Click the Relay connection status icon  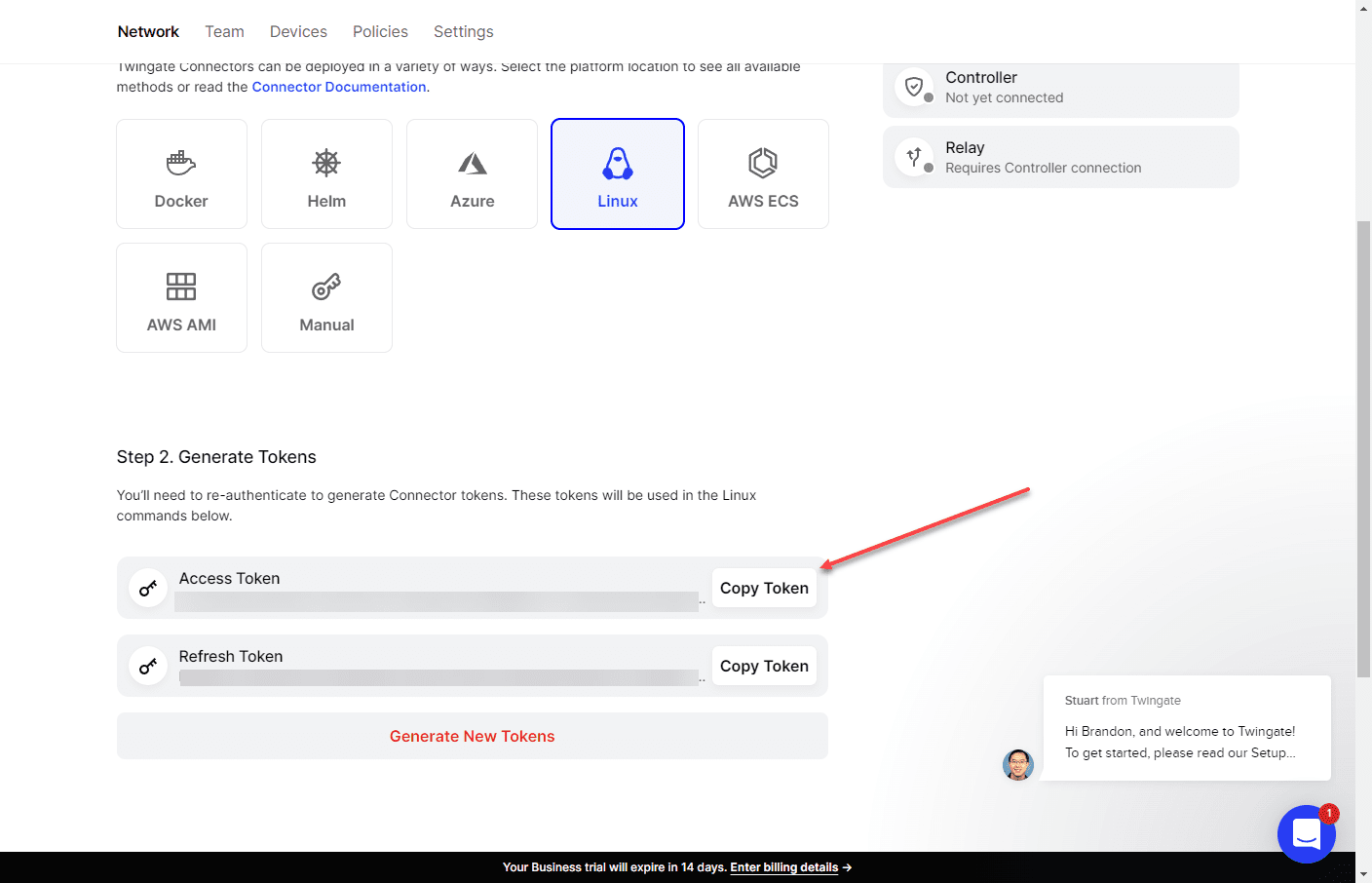(914, 157)
